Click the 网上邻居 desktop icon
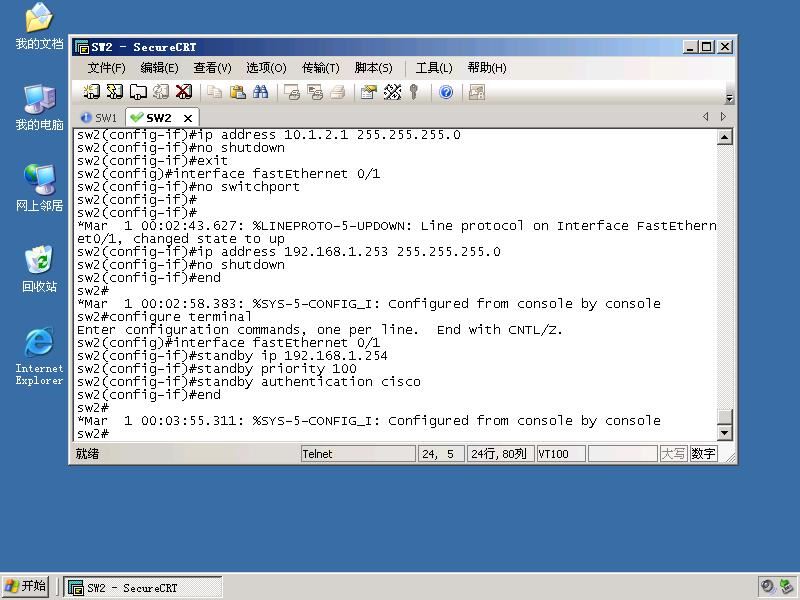This screenshot has width=800, height=600. click(x=39, y=188)
